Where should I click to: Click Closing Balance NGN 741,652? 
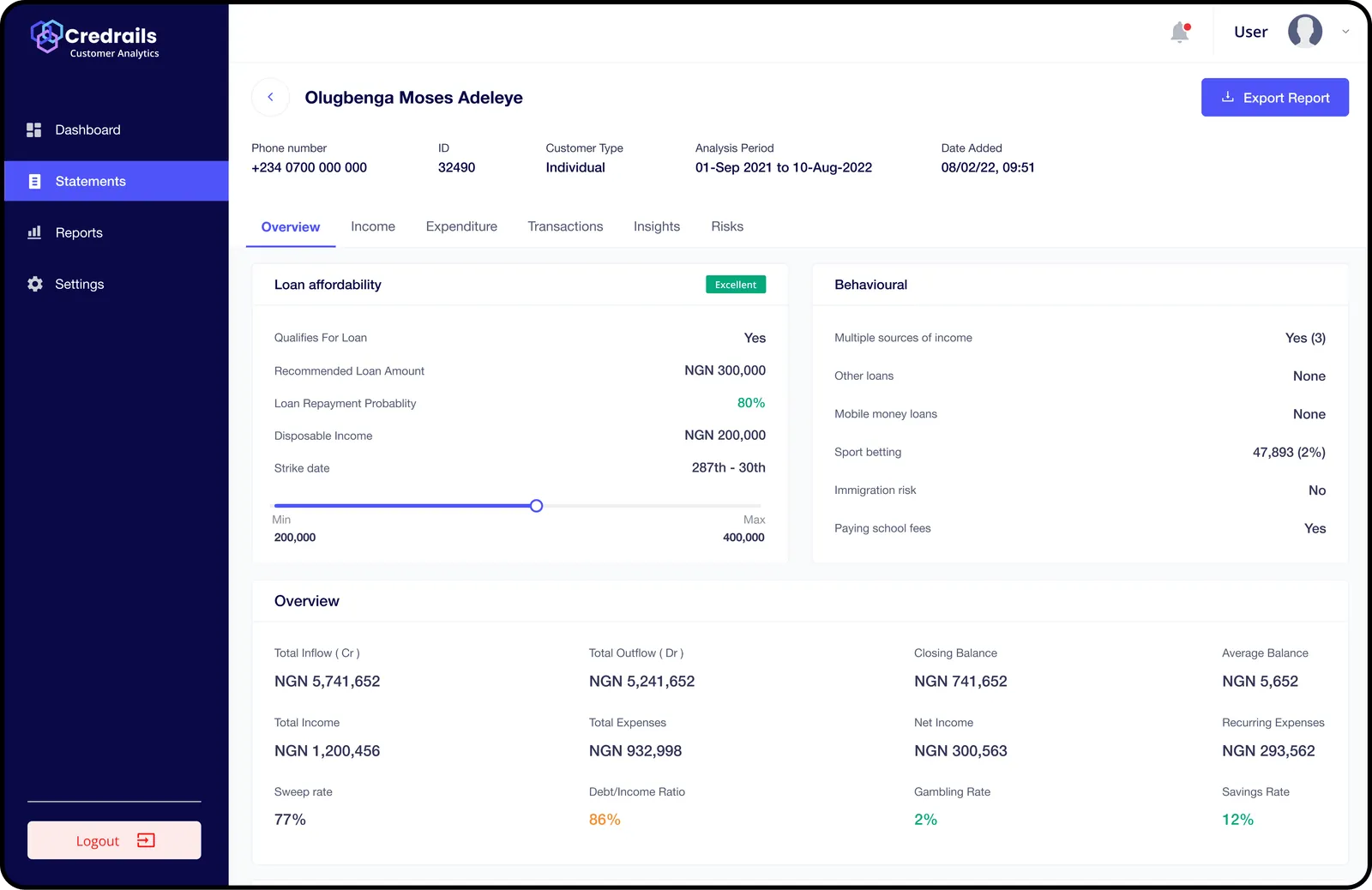click(x=960, y=682)
